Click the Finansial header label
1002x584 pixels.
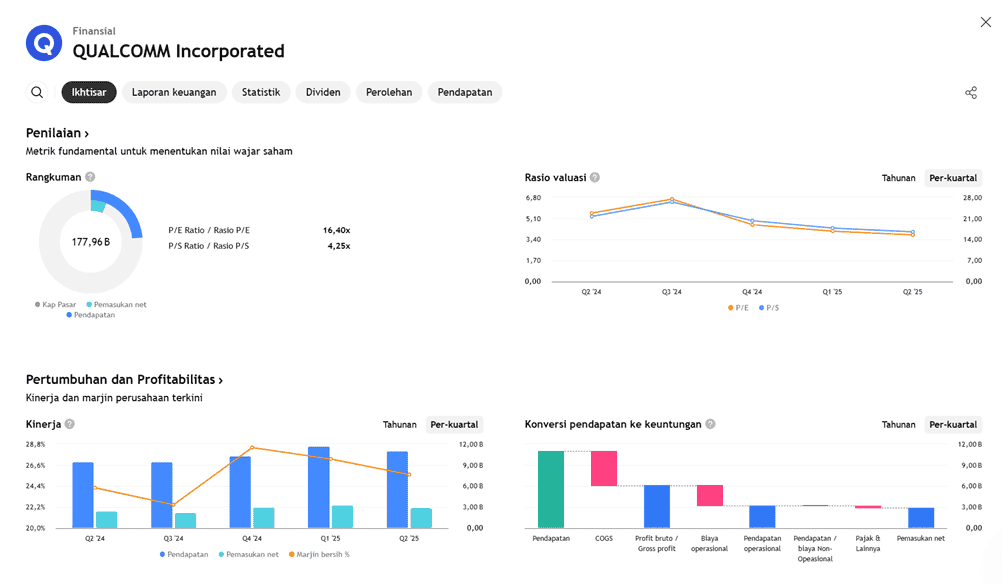[x=94, y=31]
